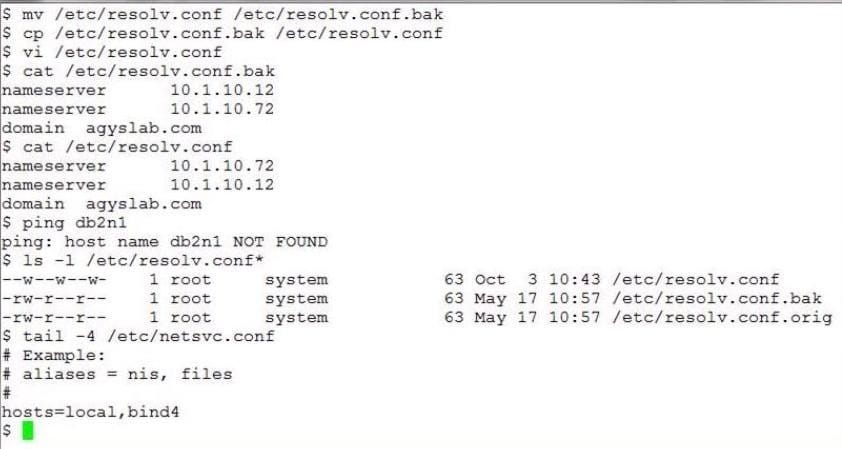Image resolution: width=842 pixels, height=449 pixels.
Task: Click the # Example: comment line
Action: (x=54, y=356)
